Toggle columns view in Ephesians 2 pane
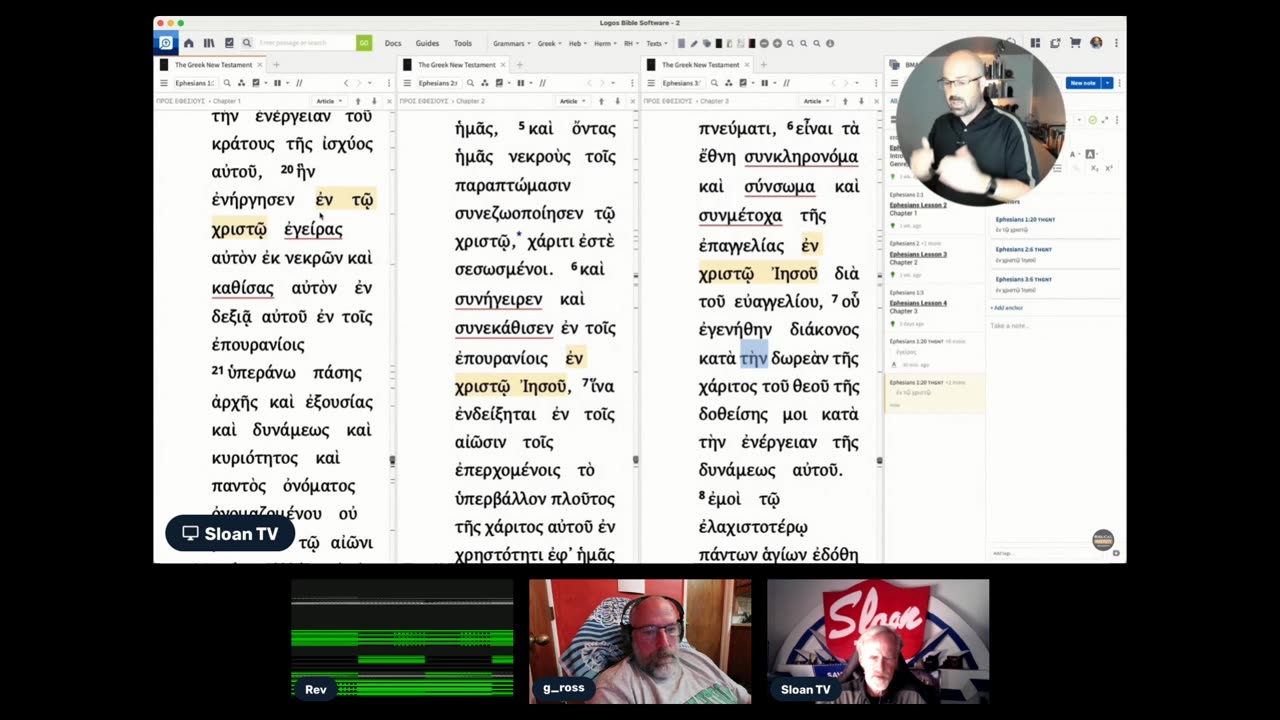The width and height of the screenshot is (1280, 720). coord(521,83)
